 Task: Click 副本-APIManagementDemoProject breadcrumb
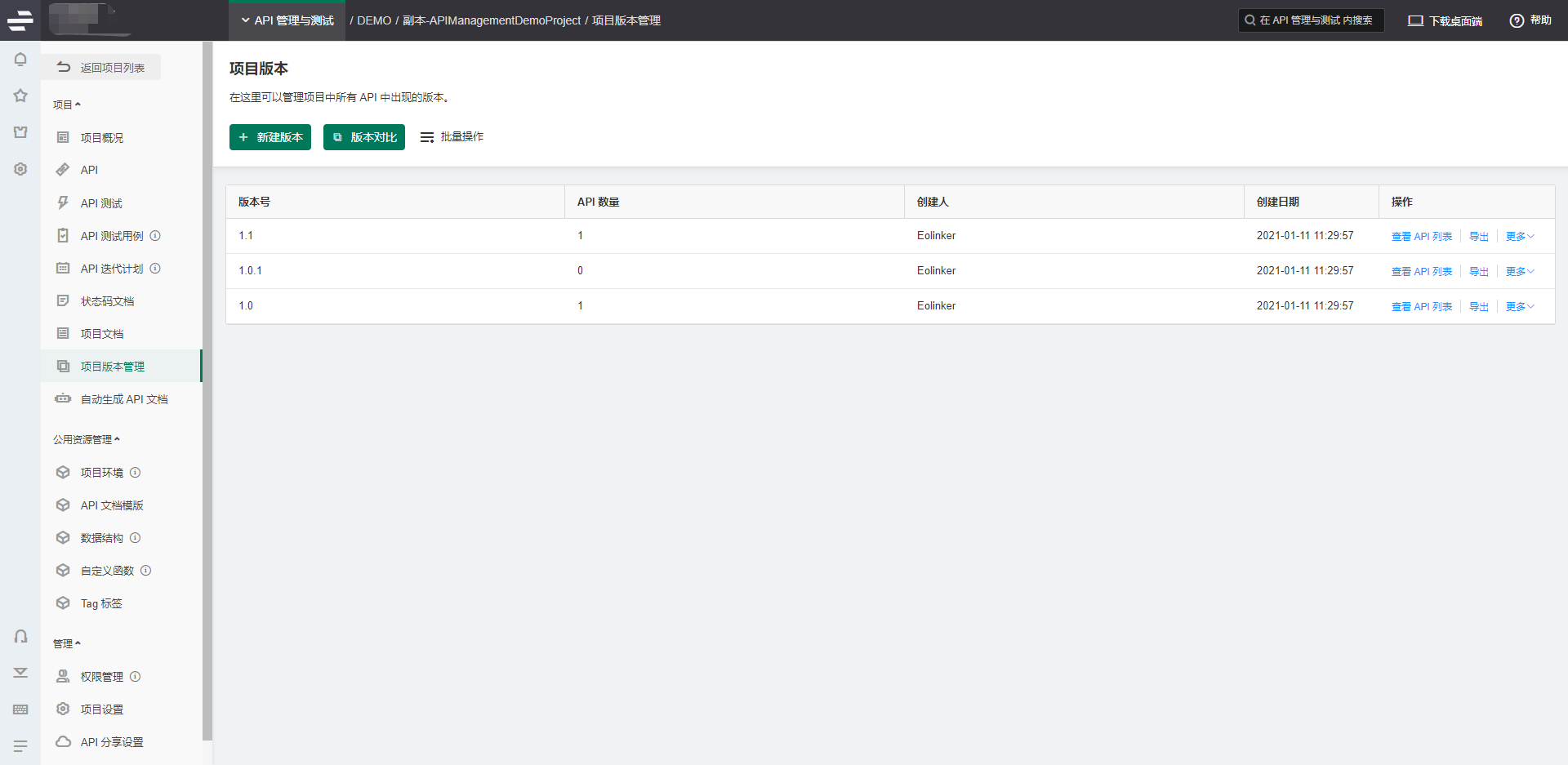[x=492, y=20]
